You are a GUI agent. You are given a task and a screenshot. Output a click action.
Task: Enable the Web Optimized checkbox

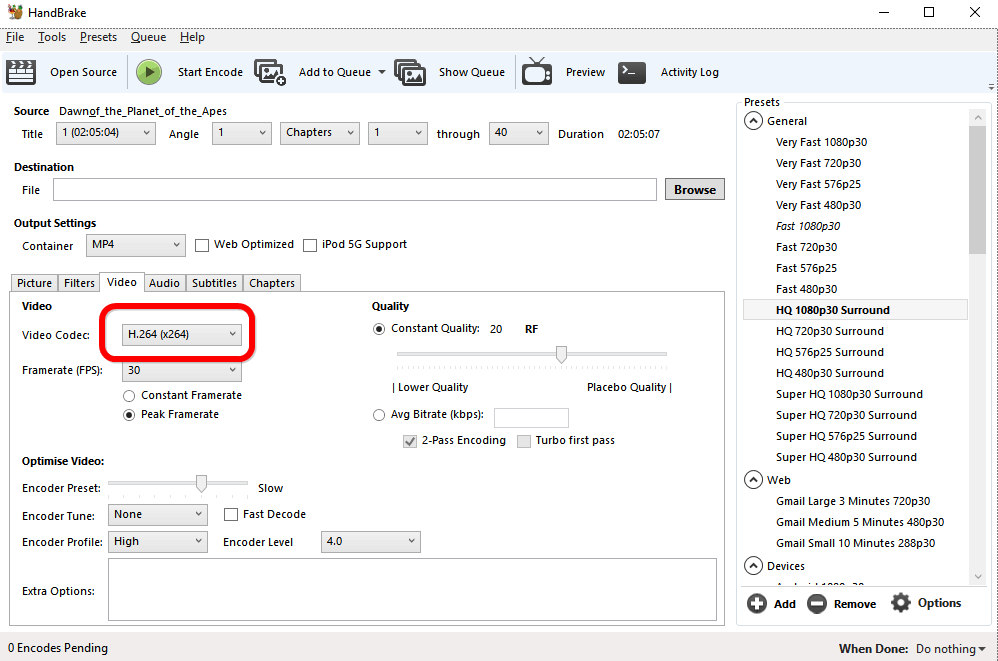[x=202, y=245]
